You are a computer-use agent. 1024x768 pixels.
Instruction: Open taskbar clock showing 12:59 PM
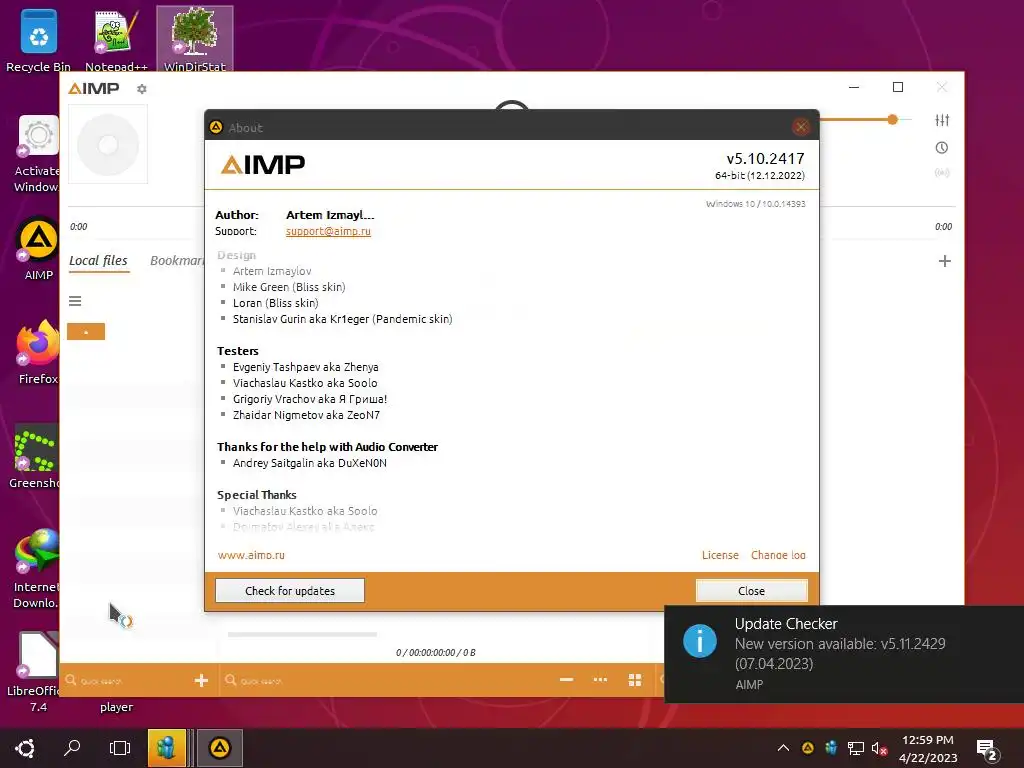[928, 748]
